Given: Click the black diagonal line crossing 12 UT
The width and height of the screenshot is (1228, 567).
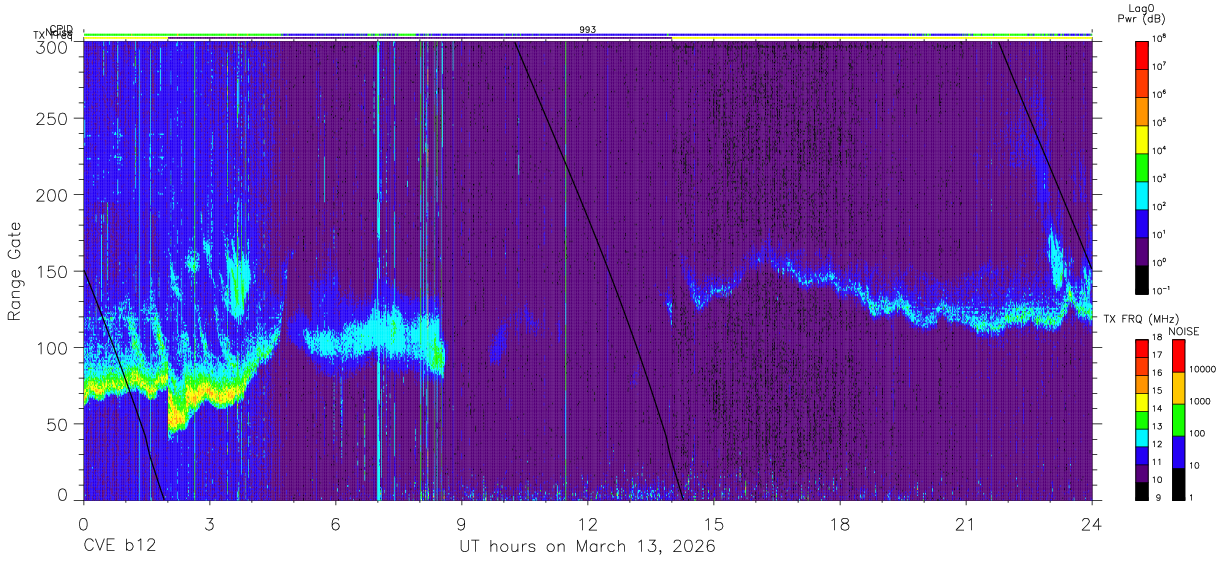Looking at the screenshot, I should tap(598, 270).
